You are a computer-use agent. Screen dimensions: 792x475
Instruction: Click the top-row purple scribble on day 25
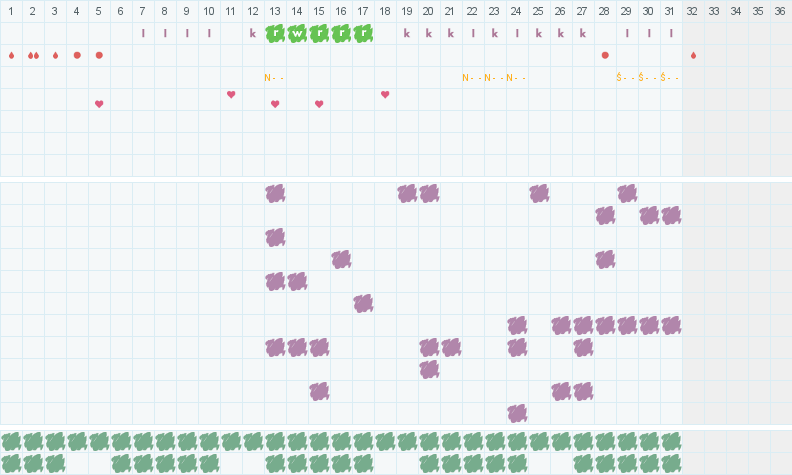point(539,193)
